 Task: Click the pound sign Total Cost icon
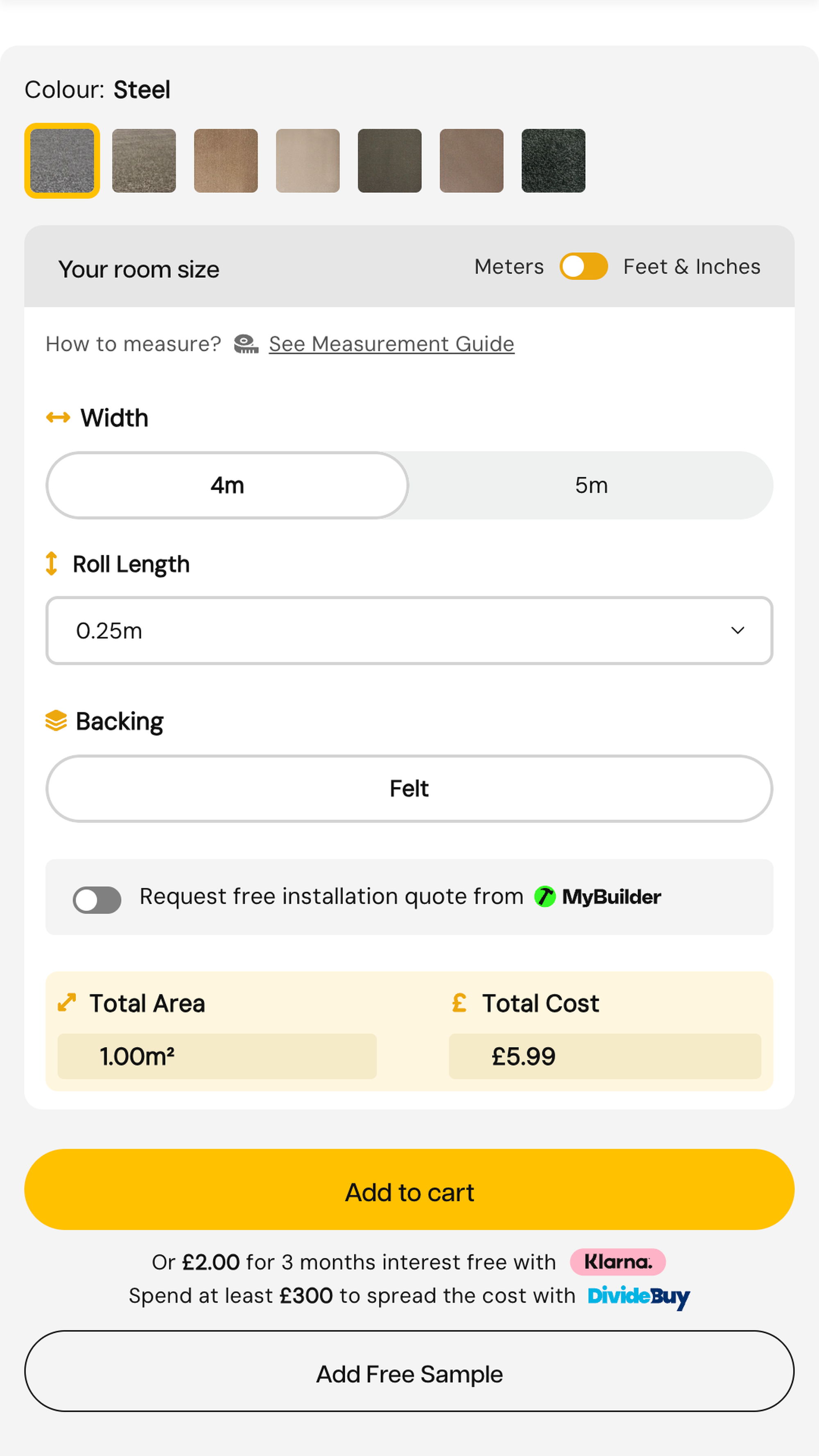pyautogui.click(x=459, y=1003)
